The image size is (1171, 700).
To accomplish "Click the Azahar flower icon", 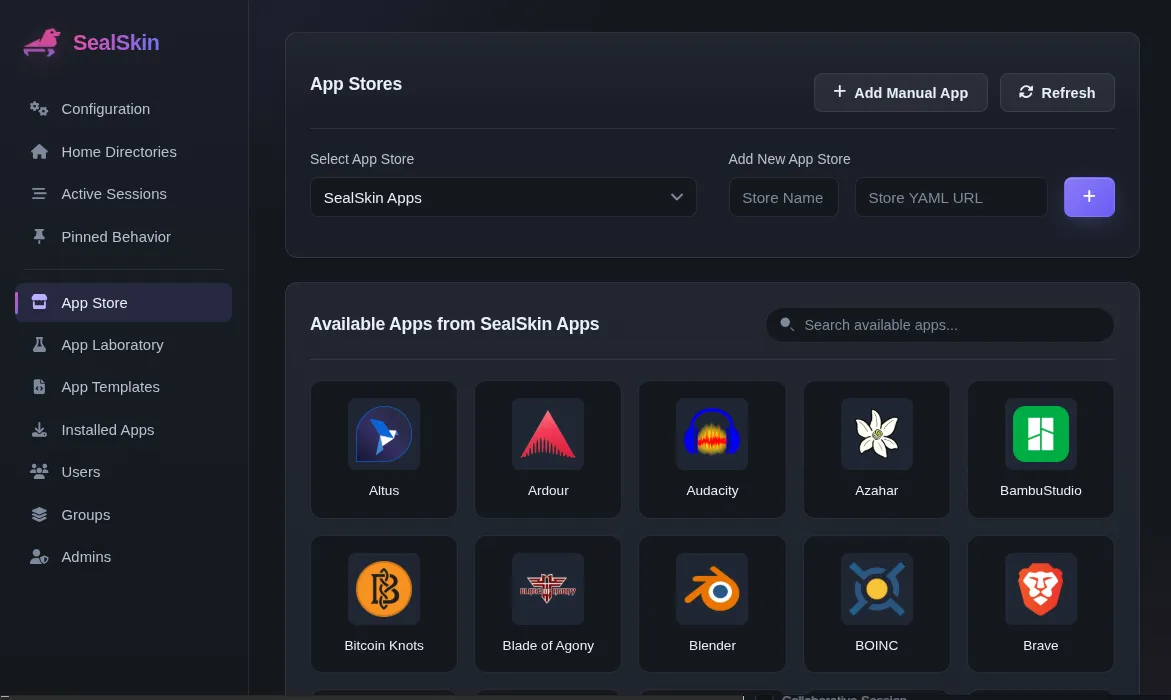I will pos(876,434).
